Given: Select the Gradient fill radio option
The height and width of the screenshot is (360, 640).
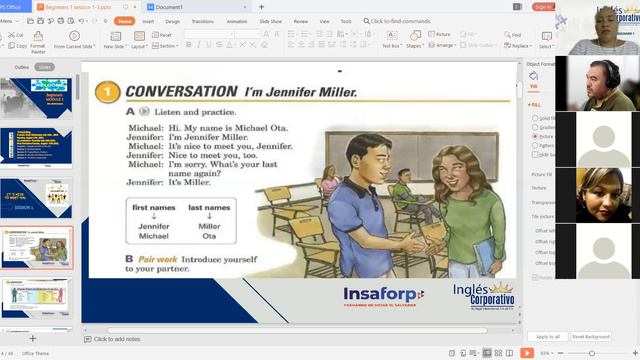Looking at the screenshot, I should click(x=535, y=127).
